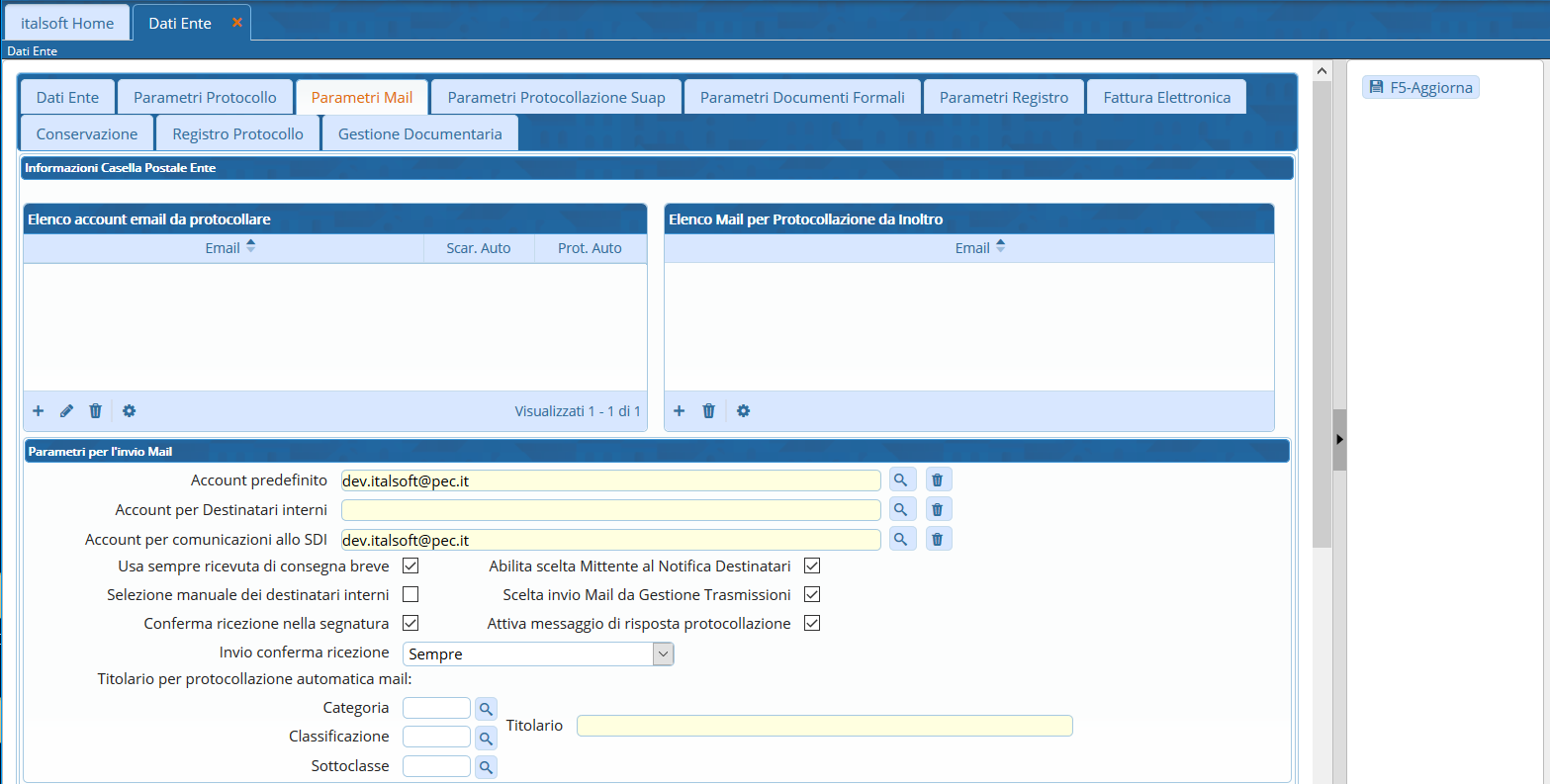Go to the italsoft Home tab
Image resolution: width=1550 pixels, height=784 pixels.
click(x=67, y=23)
